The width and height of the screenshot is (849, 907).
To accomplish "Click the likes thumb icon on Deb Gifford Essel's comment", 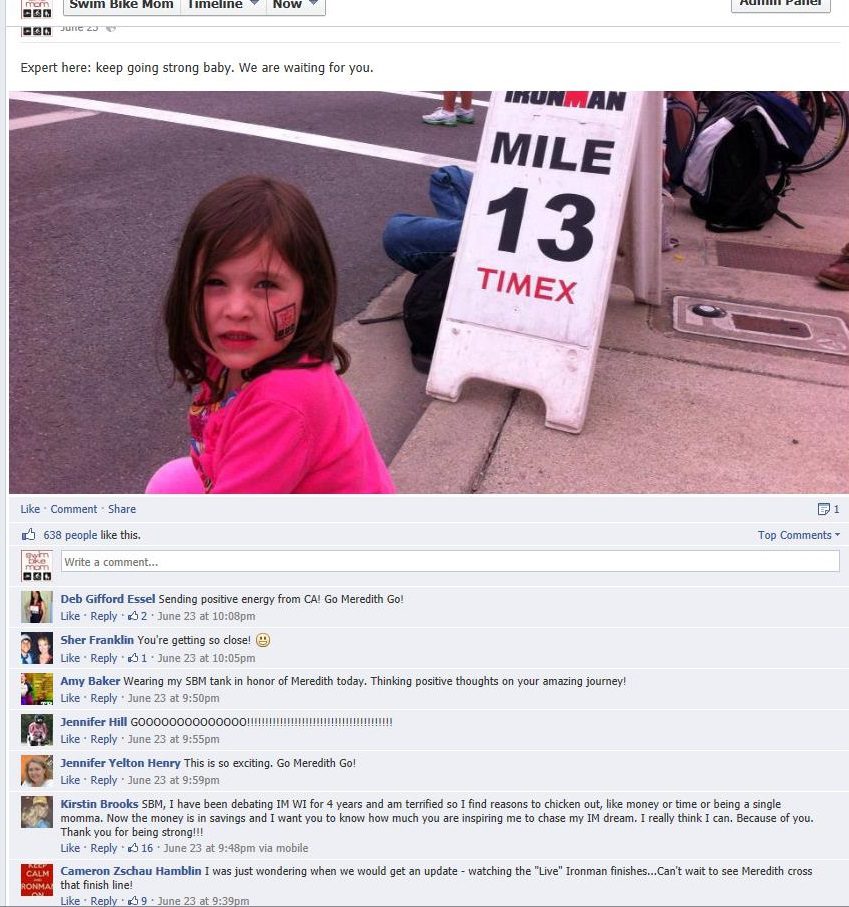I will [x=133, y=616].
